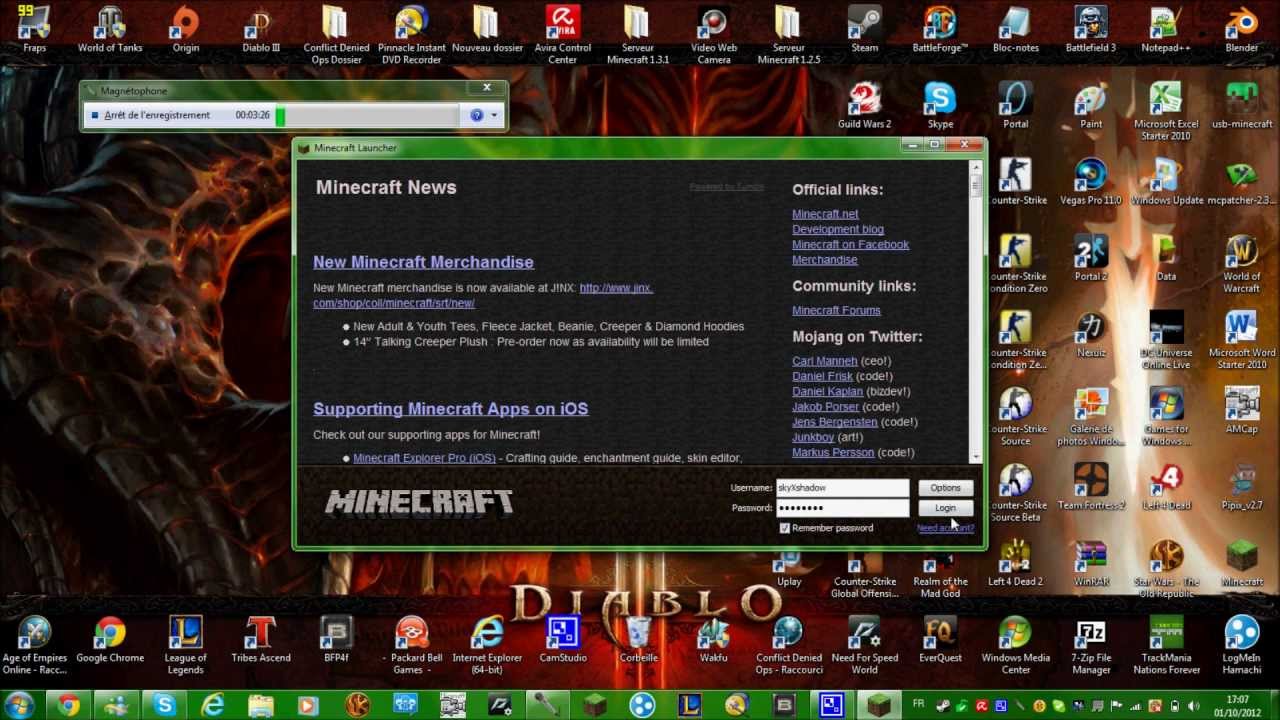Click the Login button in launcher
The width and height of the screenshot is (1280, 720).
pyautogui.click(x=945, y=508)
